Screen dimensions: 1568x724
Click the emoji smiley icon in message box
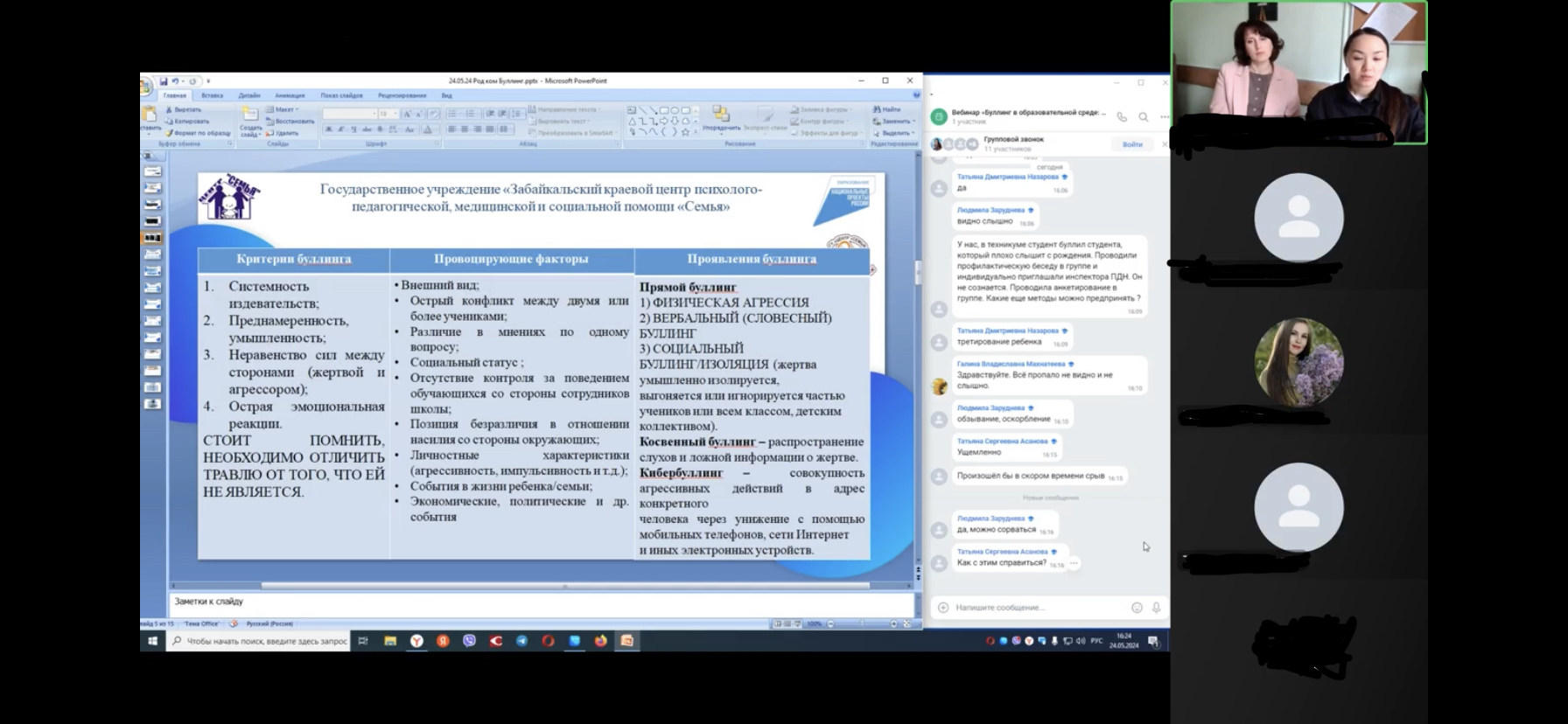[1137, 608]
